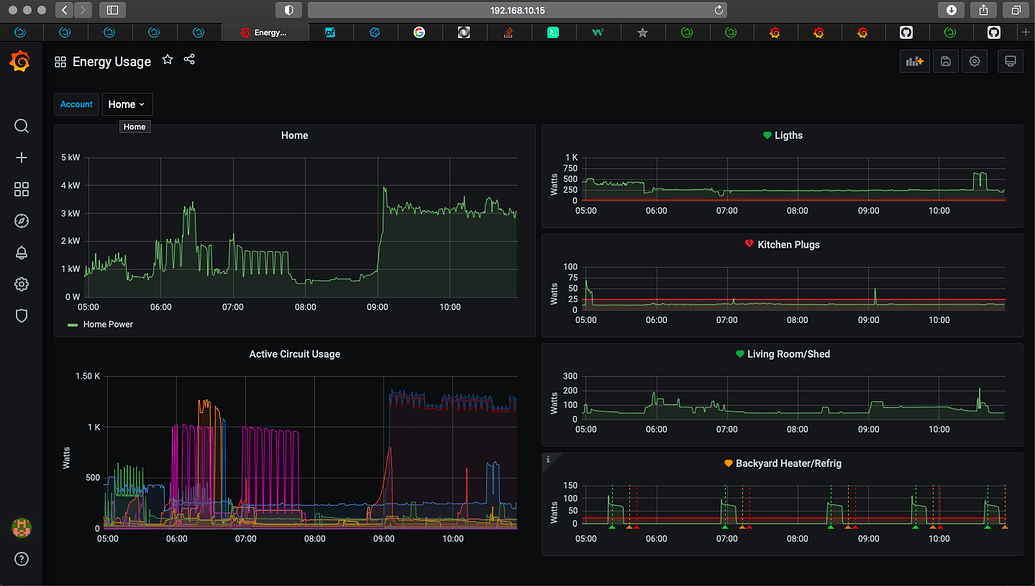Open the Home panel title menu
The width and height of the screenshot is (1035, 586).
[x=294, y=135]
